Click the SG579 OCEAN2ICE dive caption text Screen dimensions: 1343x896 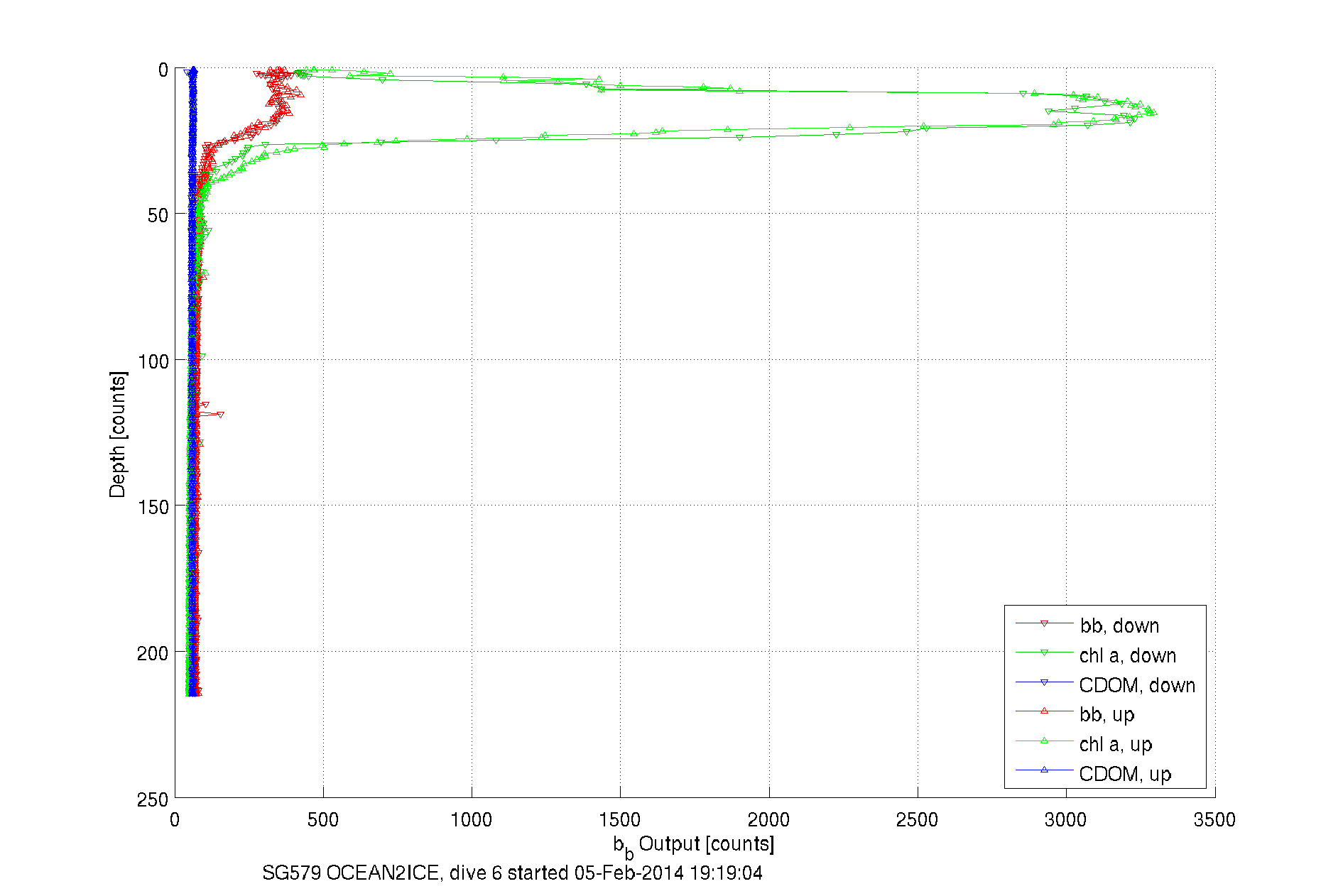[x=512, y=873]
